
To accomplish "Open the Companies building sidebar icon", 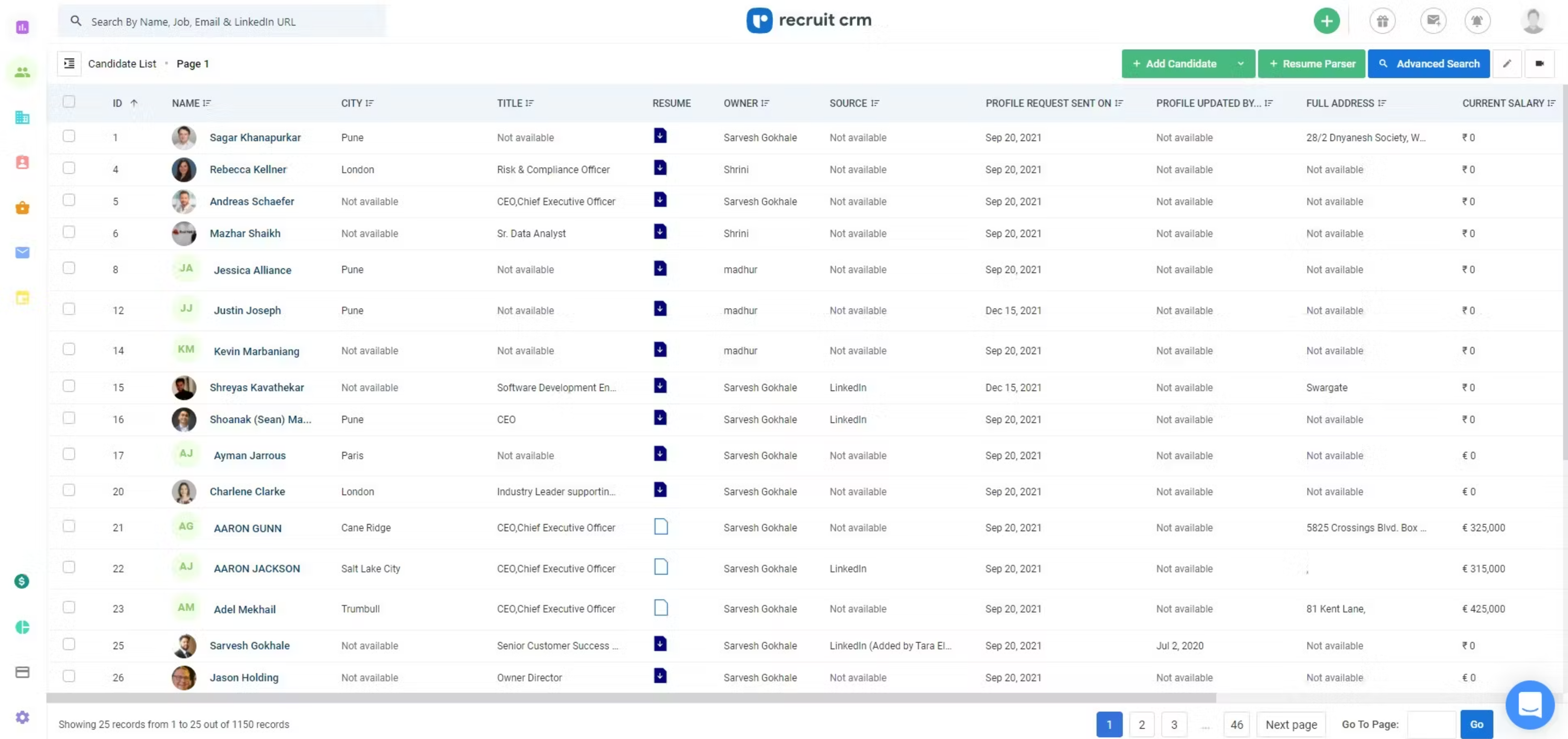I will click(x=22, y=118).
